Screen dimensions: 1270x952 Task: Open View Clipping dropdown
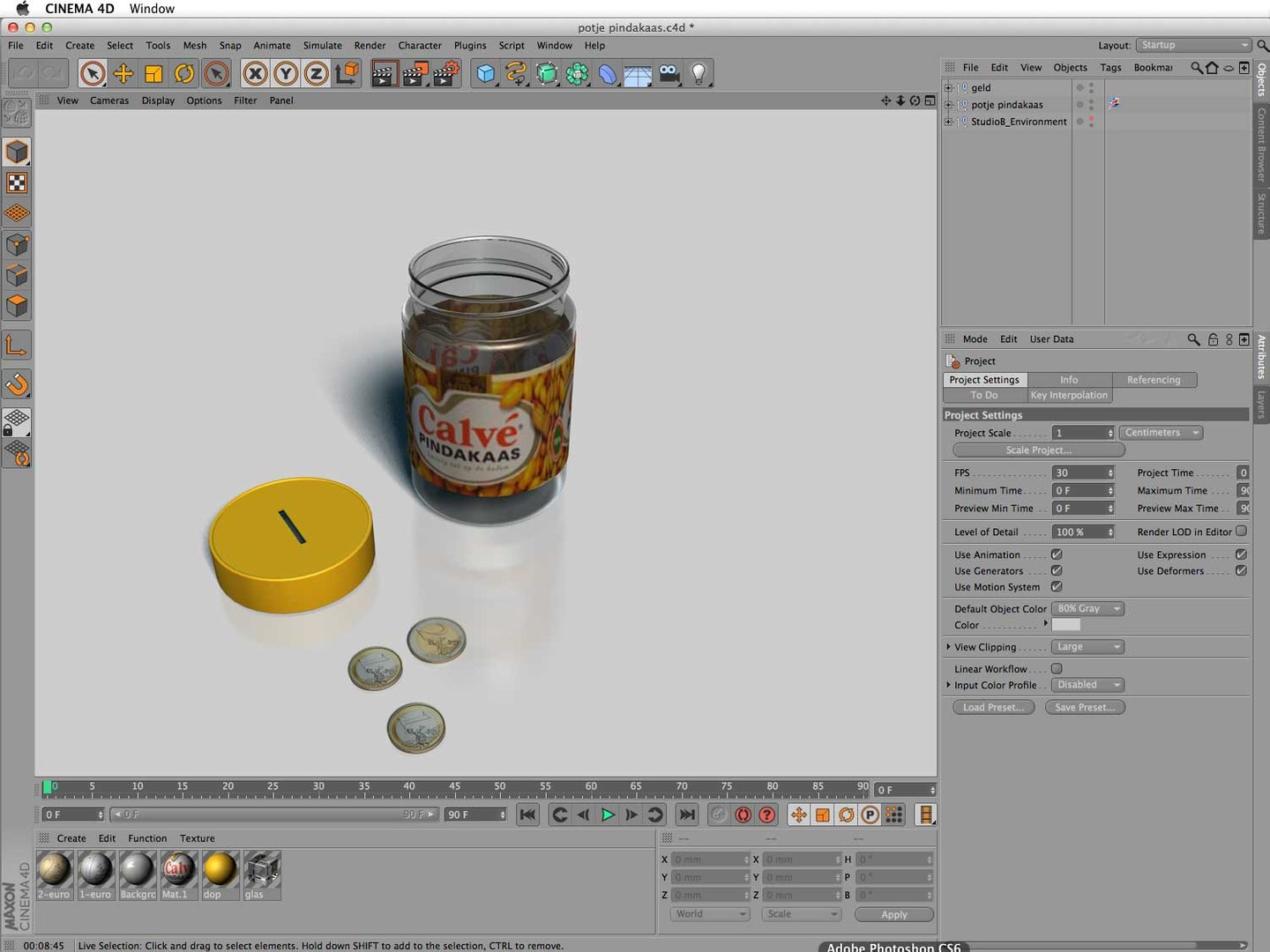click(1087, 647)
